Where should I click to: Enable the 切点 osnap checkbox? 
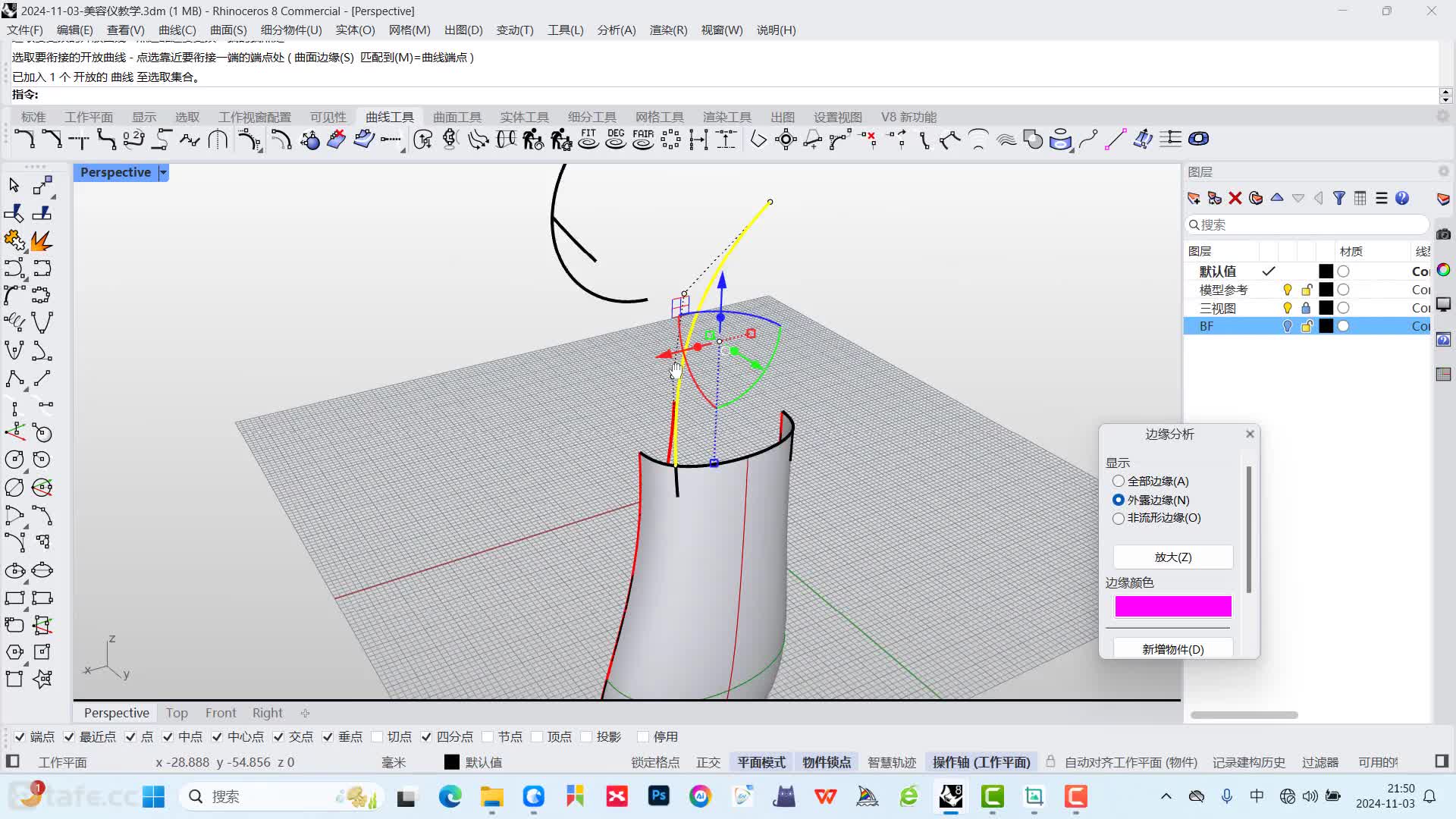[x=377, y=736]
